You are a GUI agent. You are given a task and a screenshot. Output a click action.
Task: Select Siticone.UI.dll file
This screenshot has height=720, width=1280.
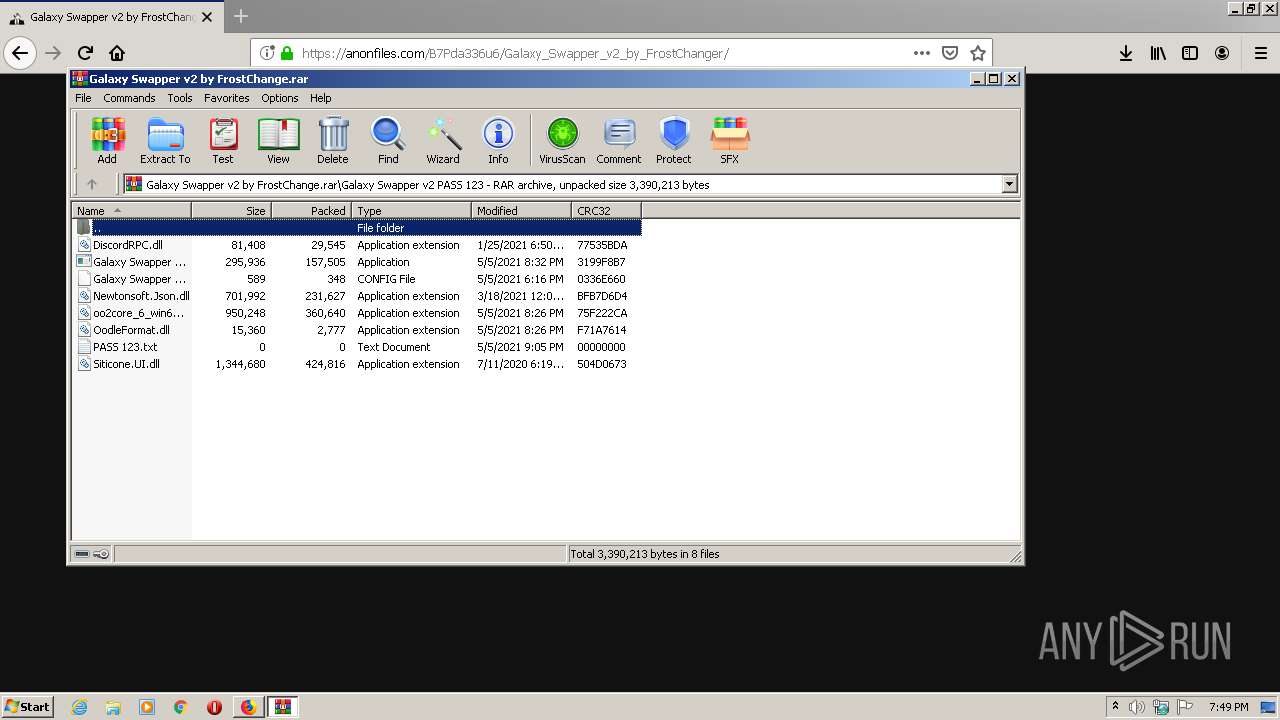tap(357, 364)
